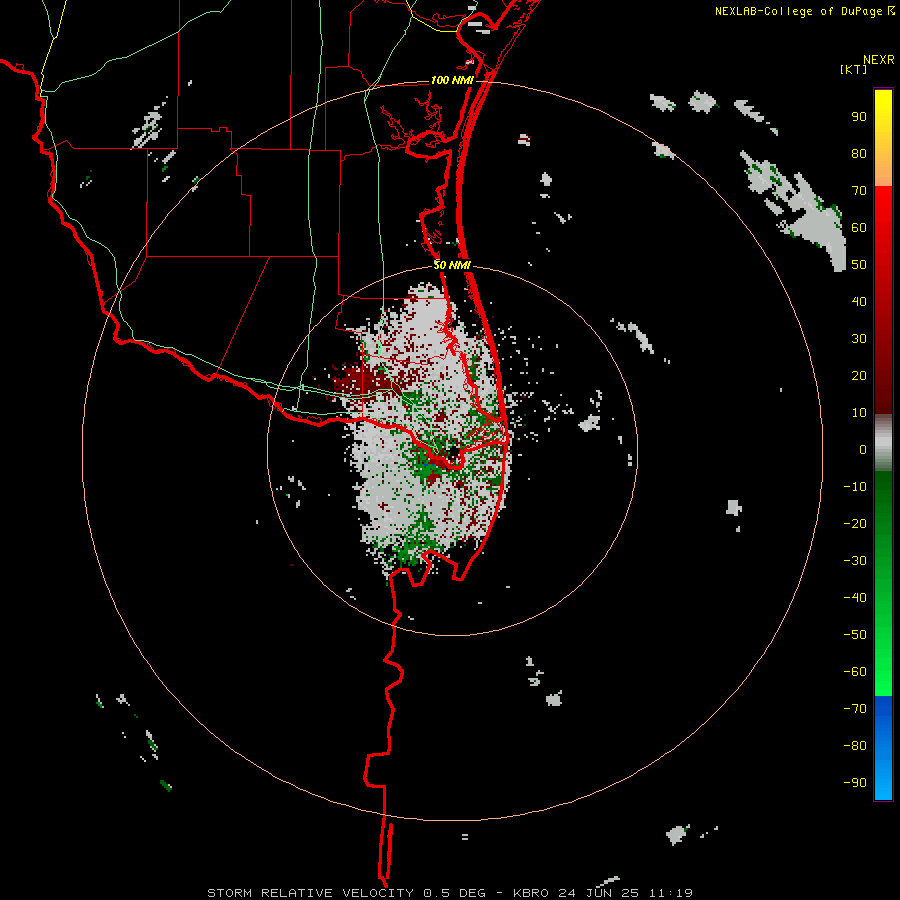Click the -50 value on the velocity scale
This screenshot has width=900, height=900.
[x=855, y=635]
